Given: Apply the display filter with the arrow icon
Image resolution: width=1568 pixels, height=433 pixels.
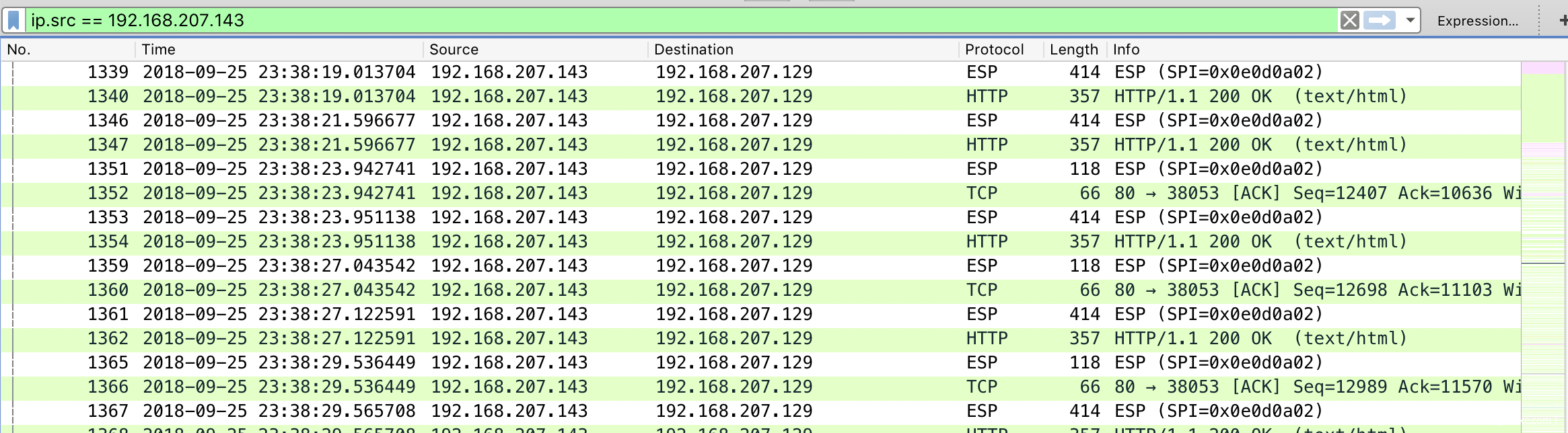Looking at the screenshot, I should [x=1379, y=20].
